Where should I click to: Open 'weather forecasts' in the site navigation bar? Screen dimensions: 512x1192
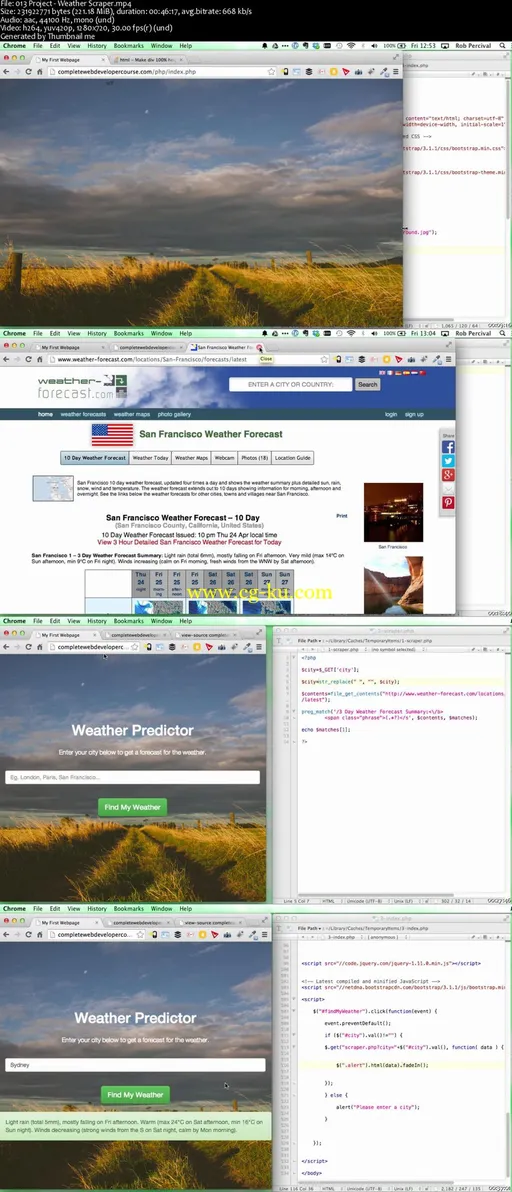[83, 414]
